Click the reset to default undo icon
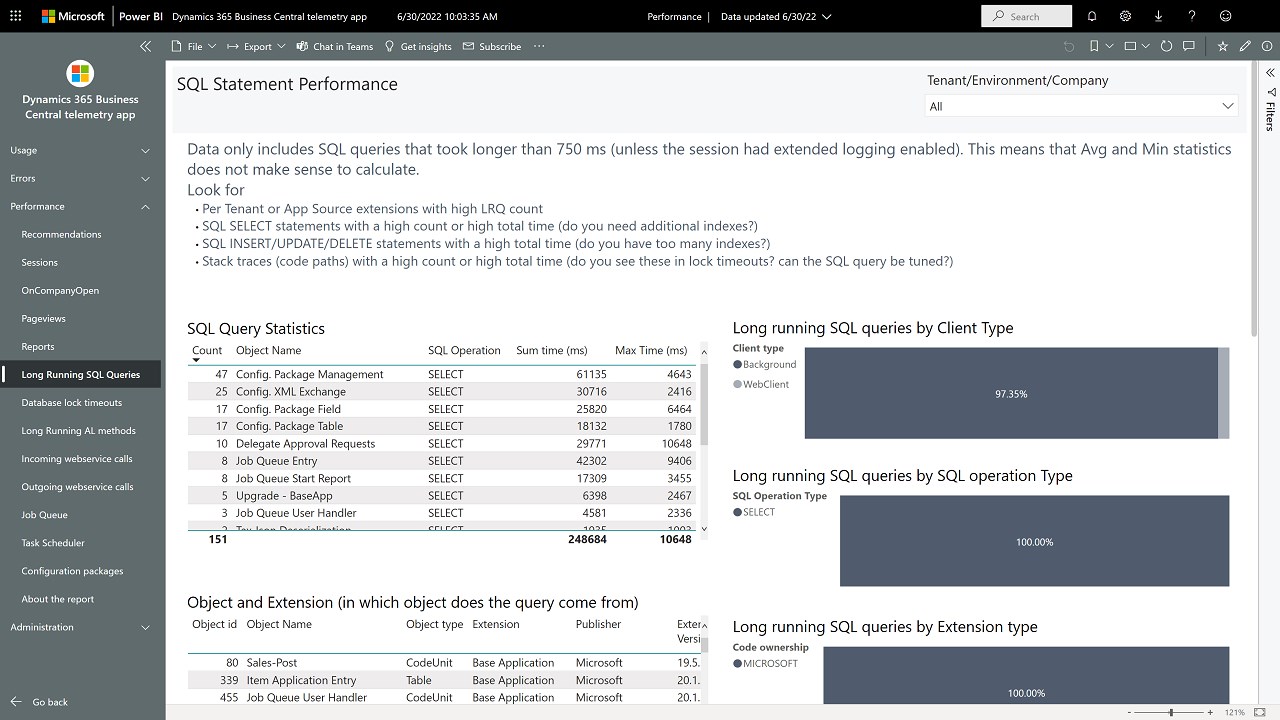1280x720 pixels. (1069, 46)
